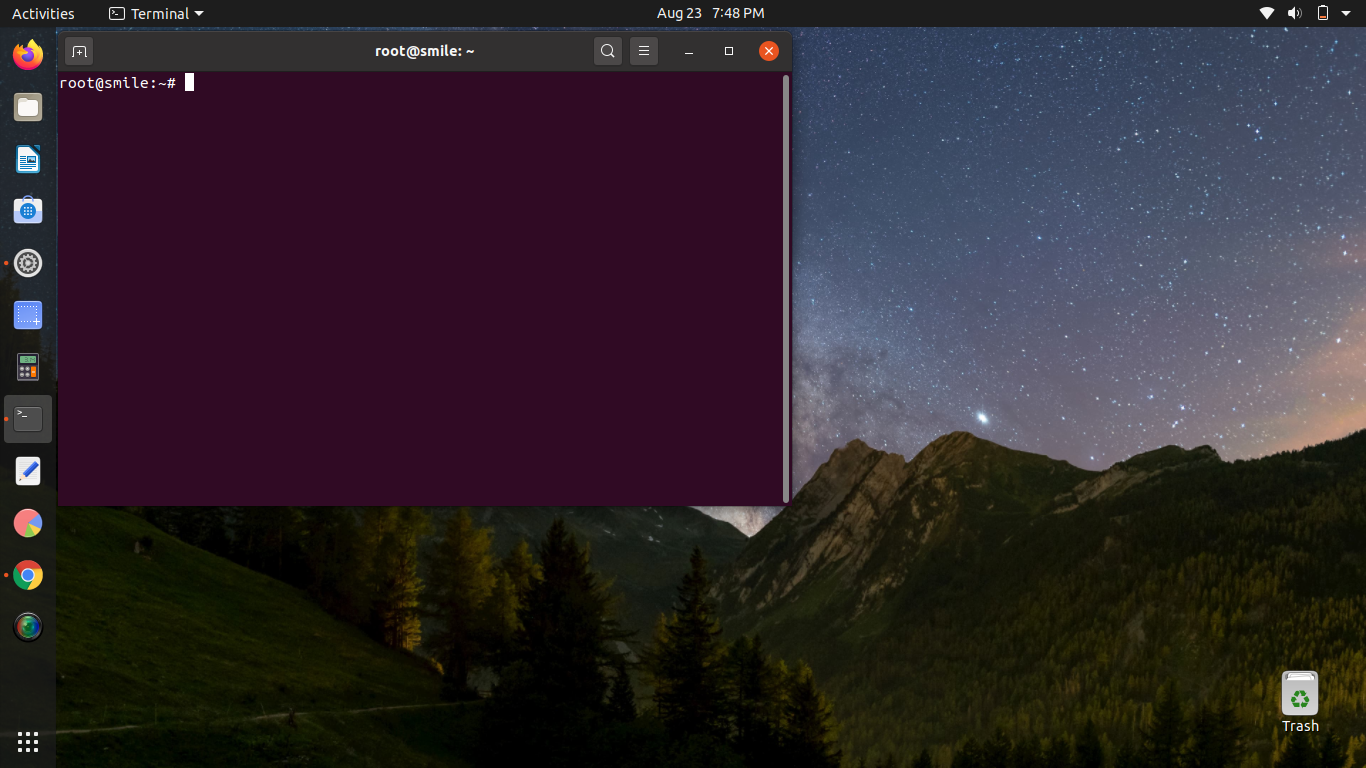The height and width of the screenshot is (768, 1366).
Task: Open the Calculator app in the dock
Action: click(x=27, y=366)
